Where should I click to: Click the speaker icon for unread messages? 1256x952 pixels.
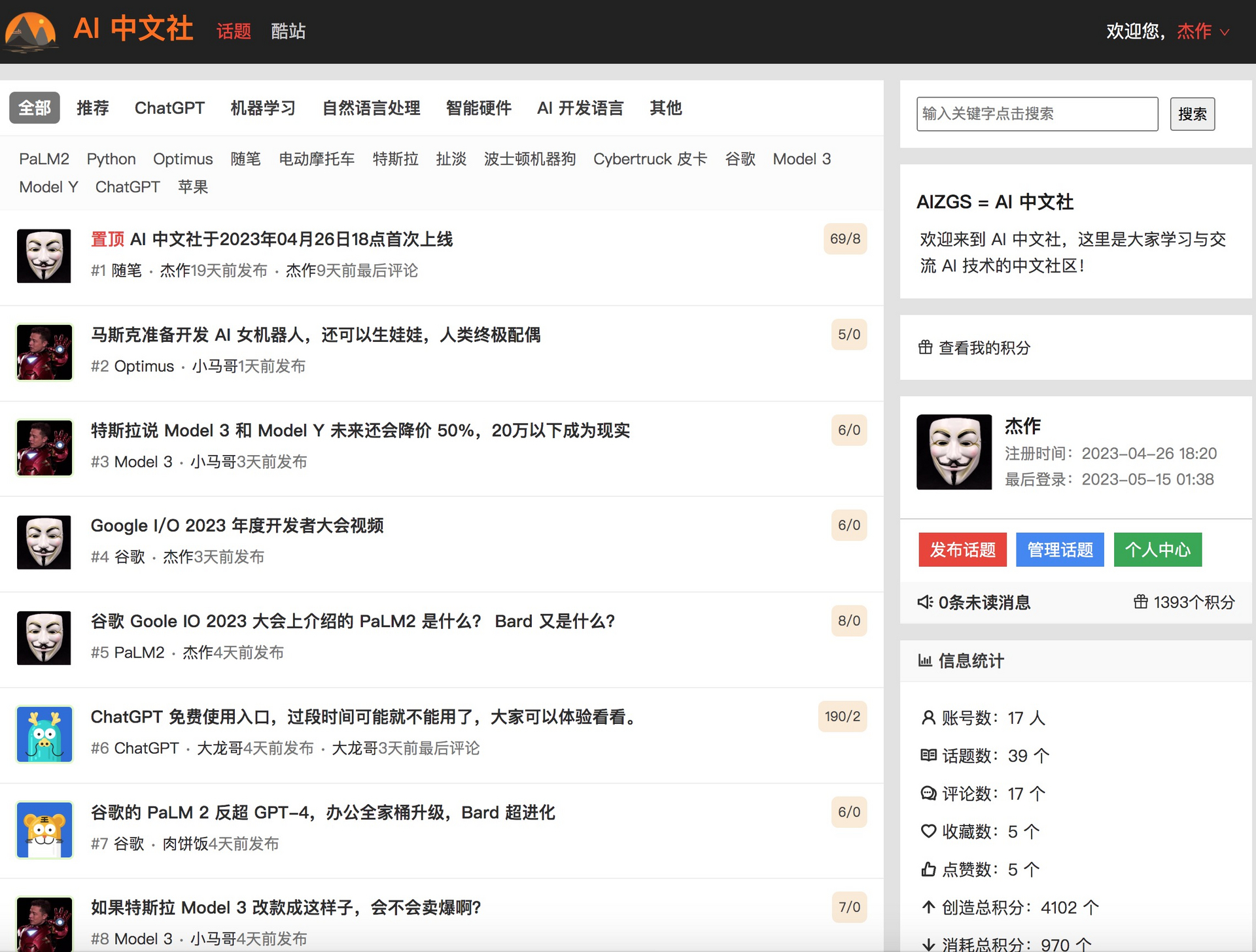click(x=925, y=602)
